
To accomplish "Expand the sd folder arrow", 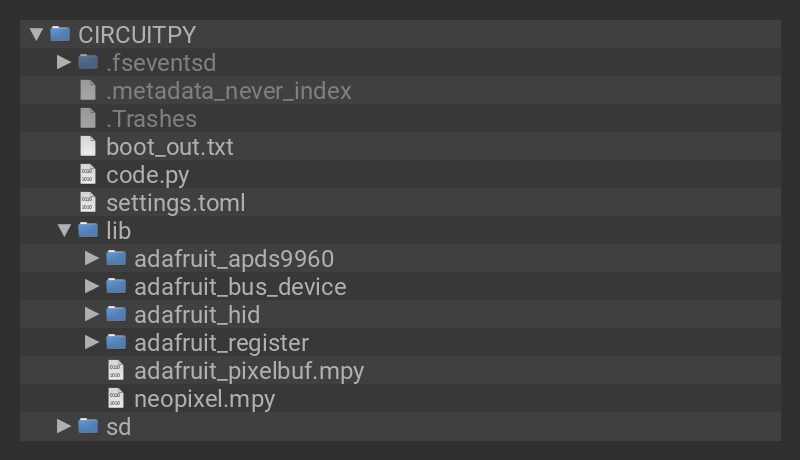I will tap(64, 426).
